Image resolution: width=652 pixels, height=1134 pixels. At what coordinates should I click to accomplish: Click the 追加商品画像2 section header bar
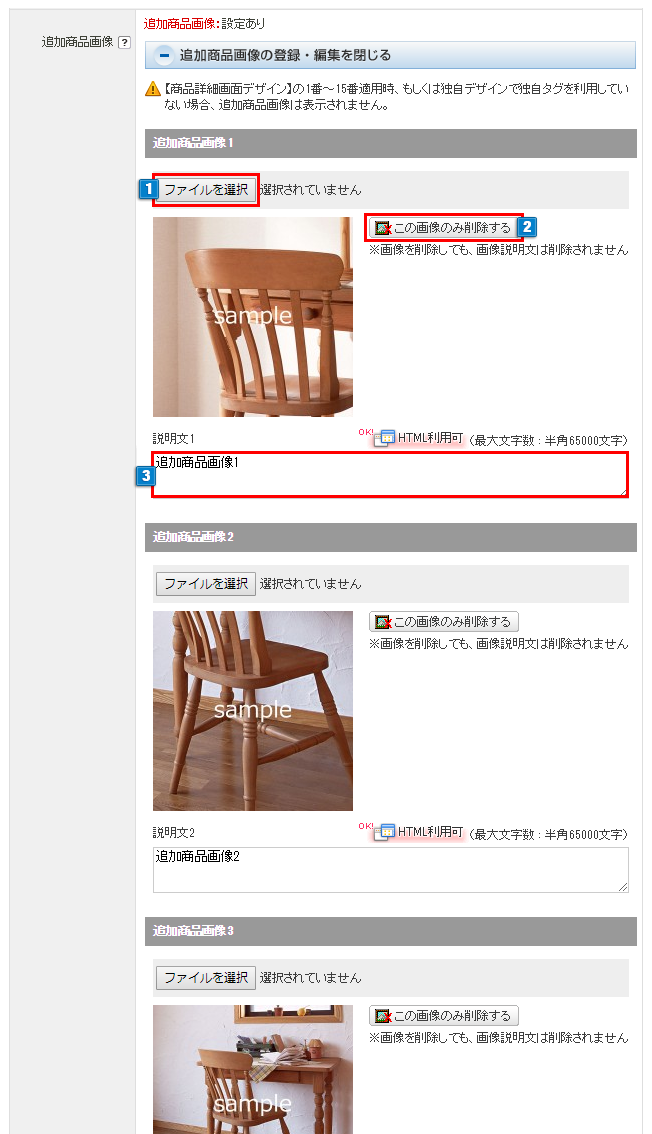(390, 537)
